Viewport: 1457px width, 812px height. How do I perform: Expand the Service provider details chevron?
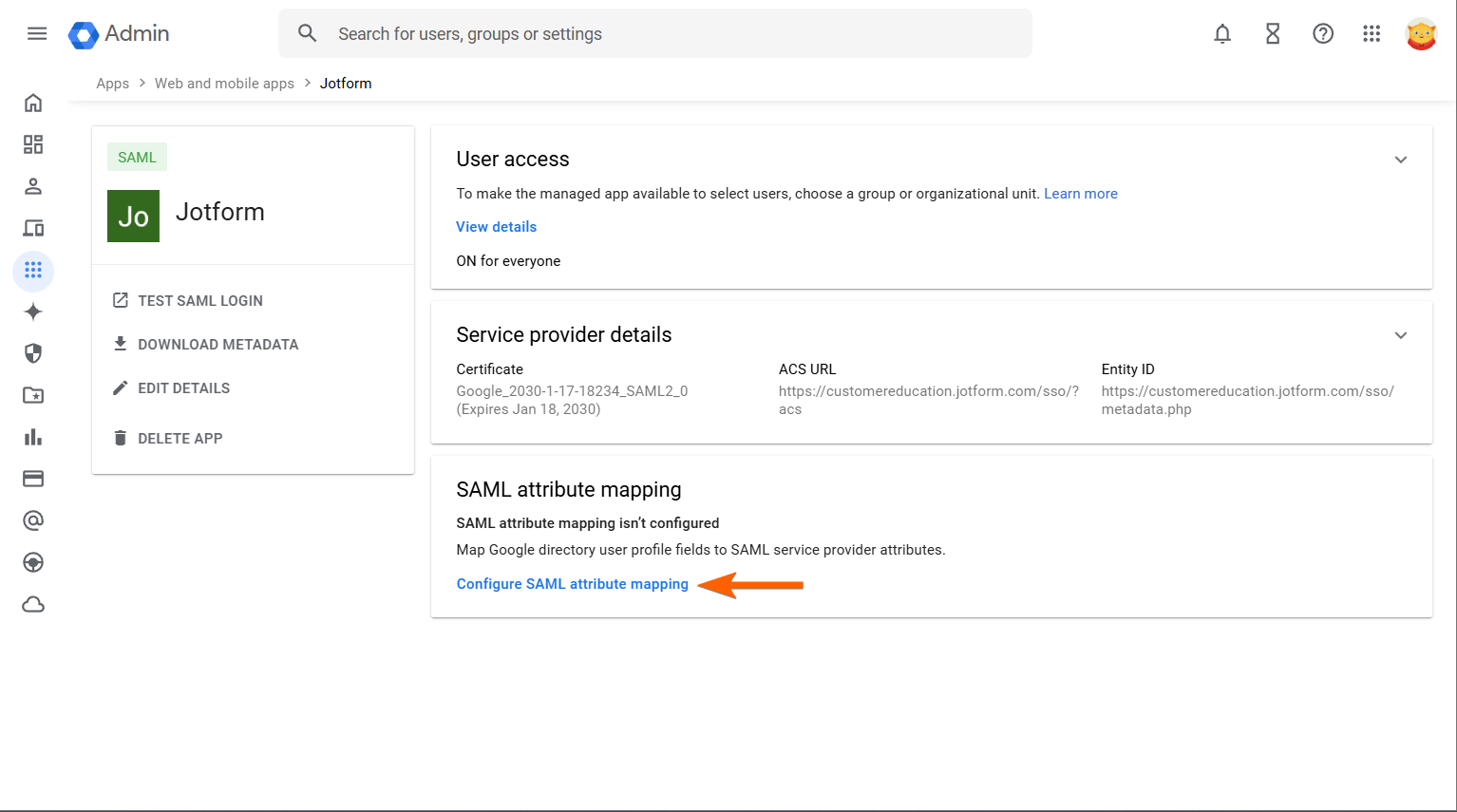(1400, 335)
